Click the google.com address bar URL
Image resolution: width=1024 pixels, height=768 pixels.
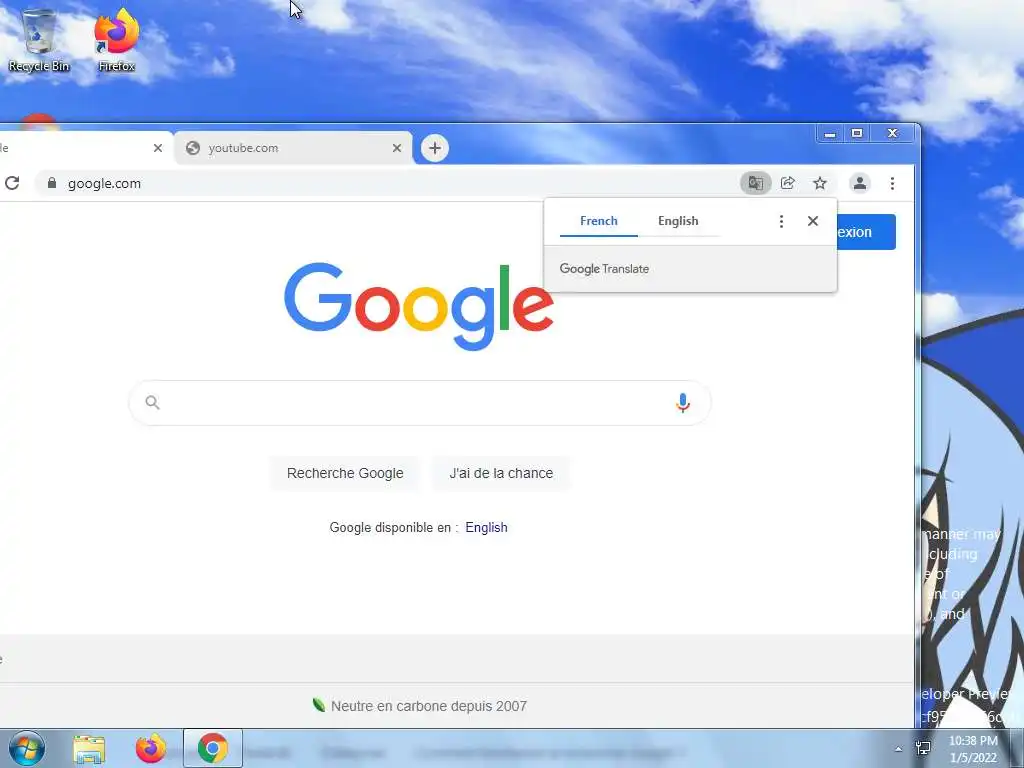pyautogui.click(x=104, y=184)
